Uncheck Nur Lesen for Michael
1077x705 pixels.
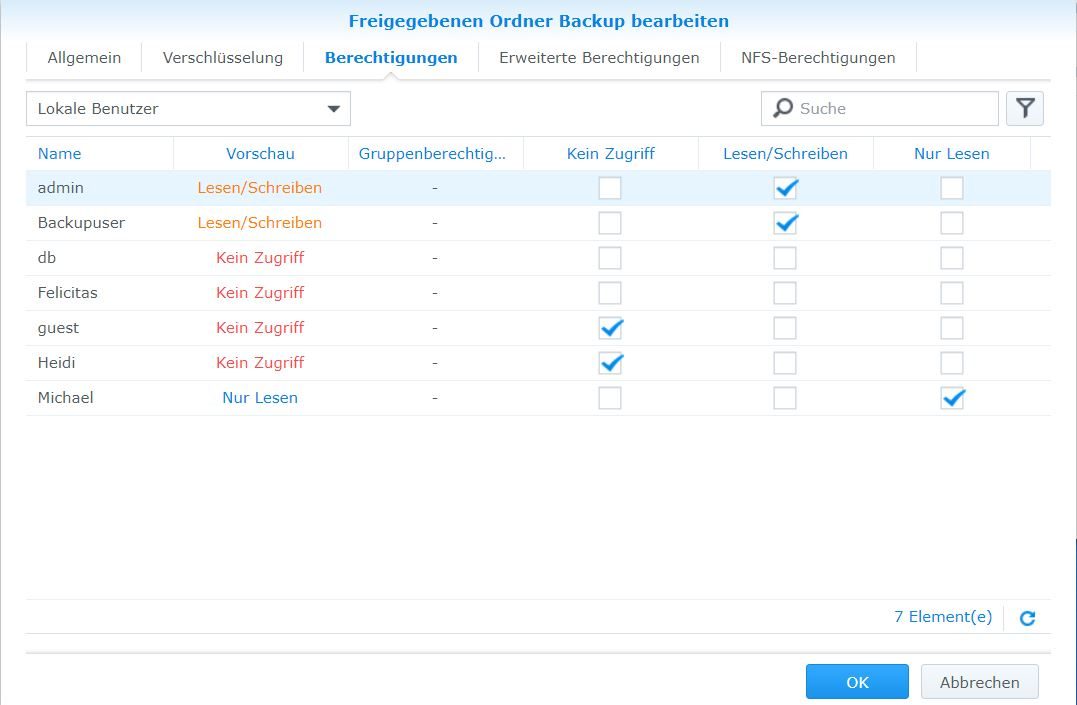point(952,398)
